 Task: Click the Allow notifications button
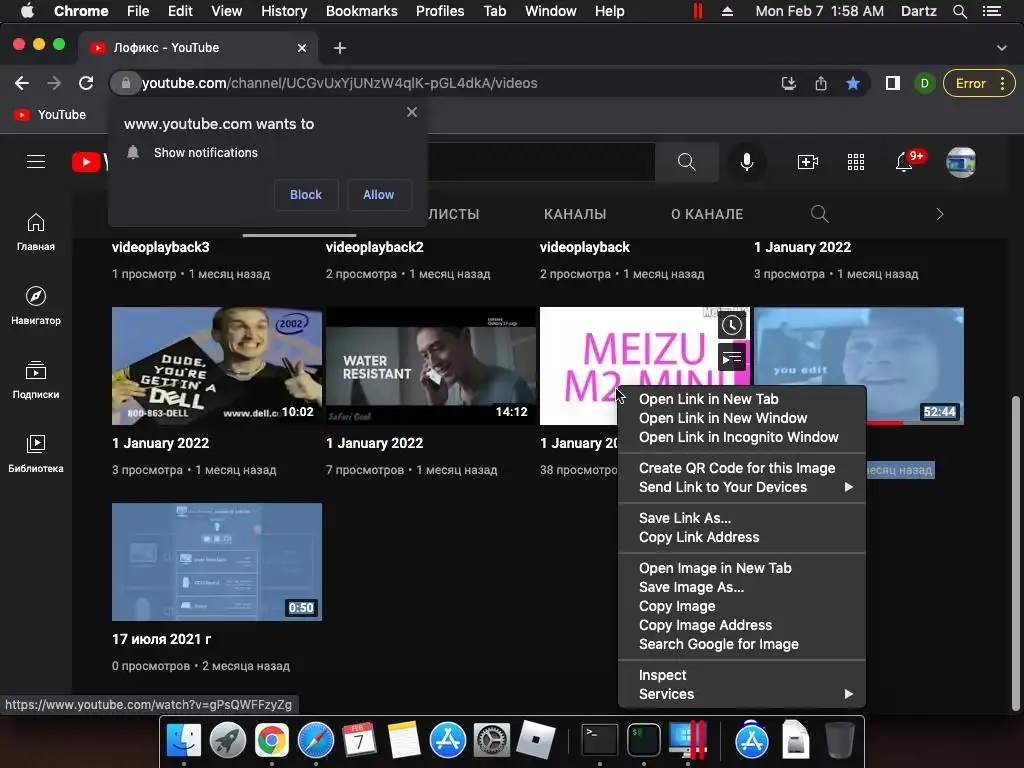coord(379,195)
